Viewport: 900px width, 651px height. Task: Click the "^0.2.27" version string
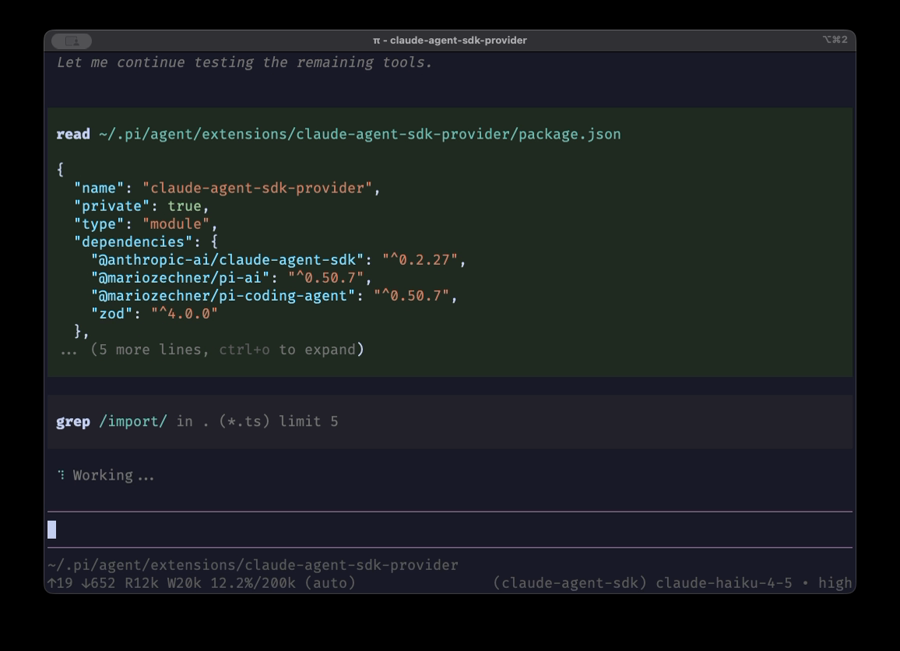click(420, 260)
